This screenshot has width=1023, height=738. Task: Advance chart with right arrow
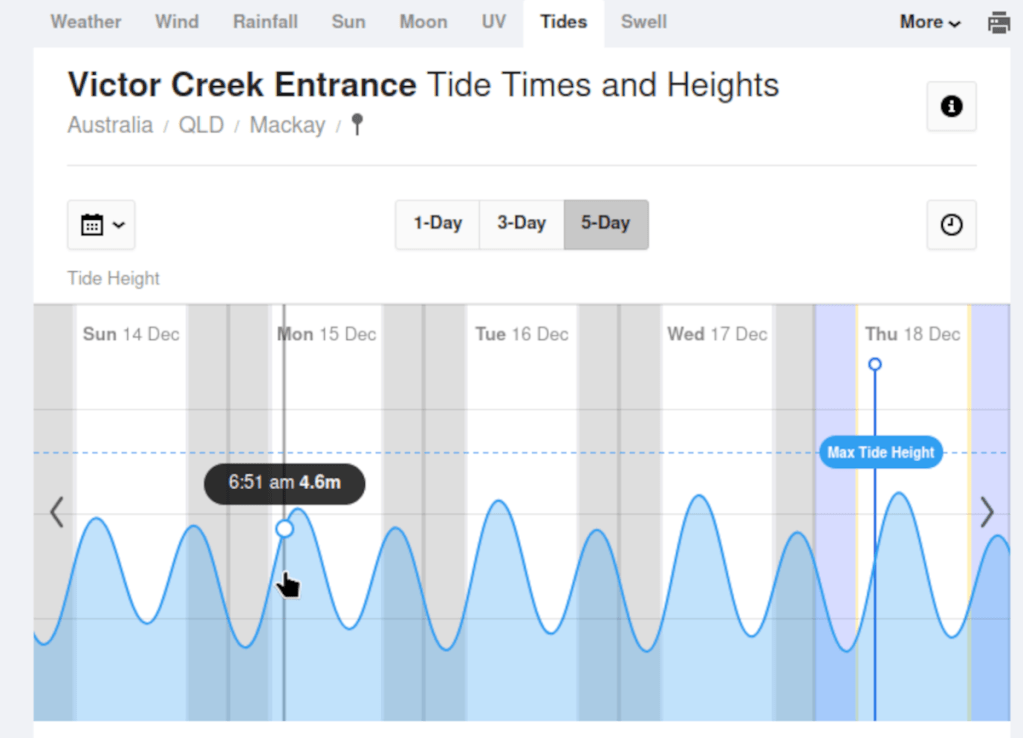[x=987, y=512]
